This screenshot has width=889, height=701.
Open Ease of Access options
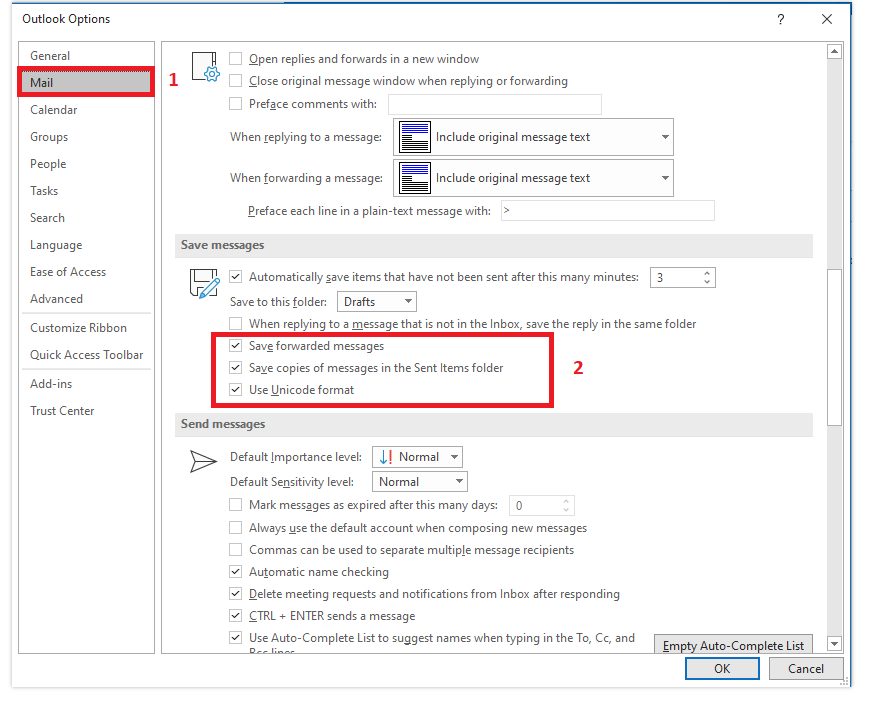click(x=86, y=272)
